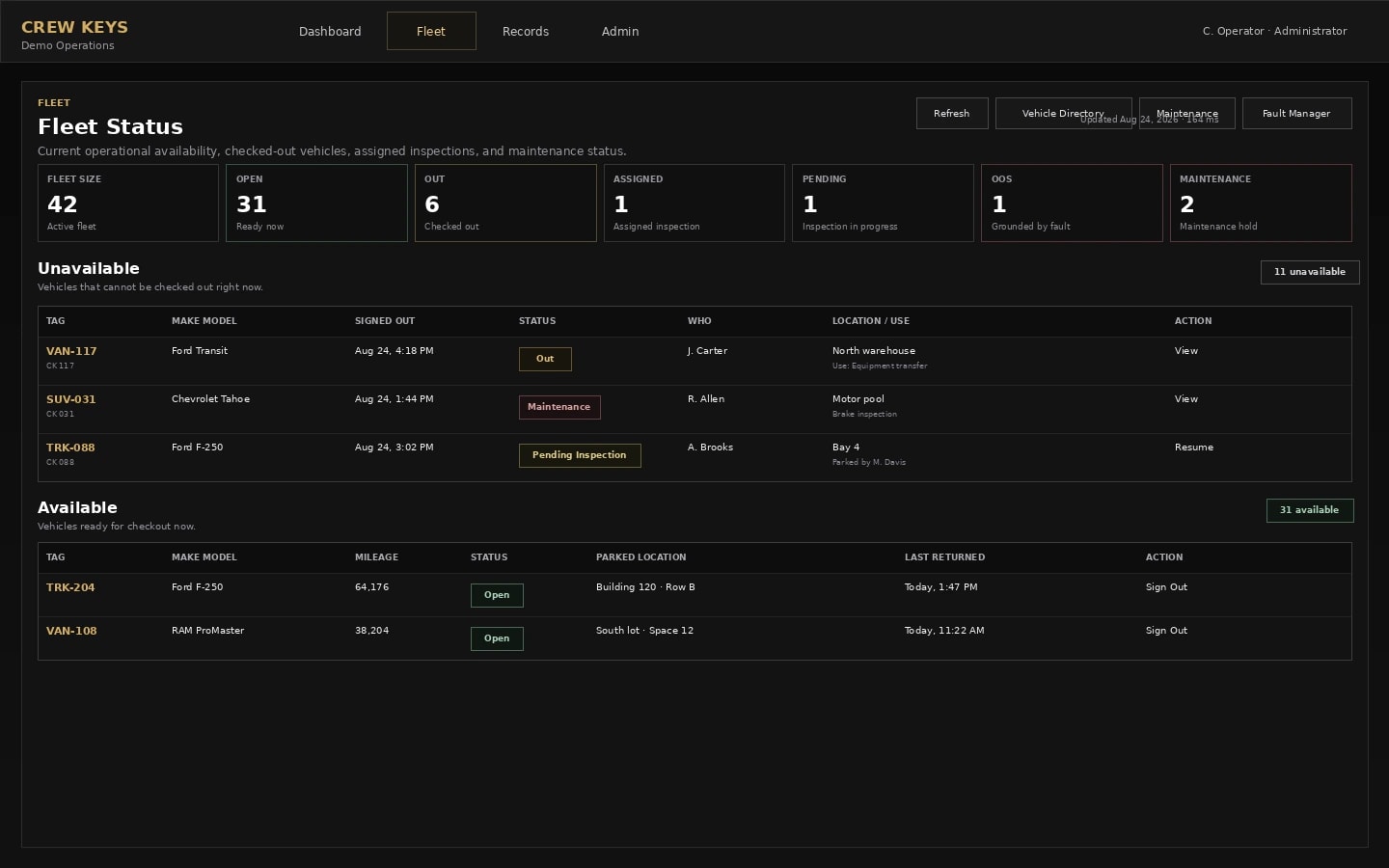Select the Fleet Size 42 card
This screenshot has width=1389, height=868.
[128, 203]
